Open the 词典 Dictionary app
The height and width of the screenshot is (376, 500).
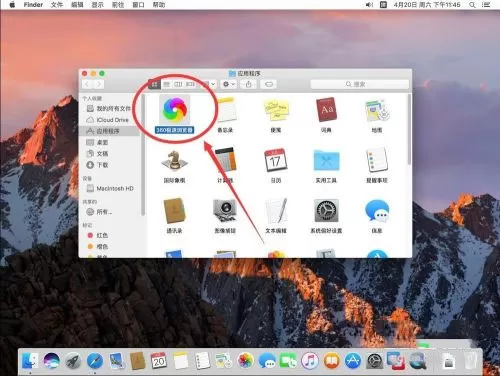(x=326, y=109)
